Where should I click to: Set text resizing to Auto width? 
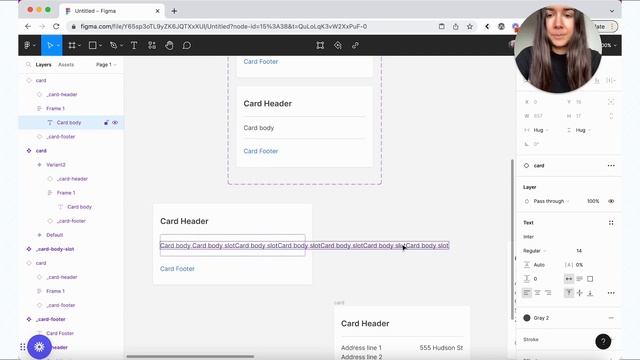569,279
